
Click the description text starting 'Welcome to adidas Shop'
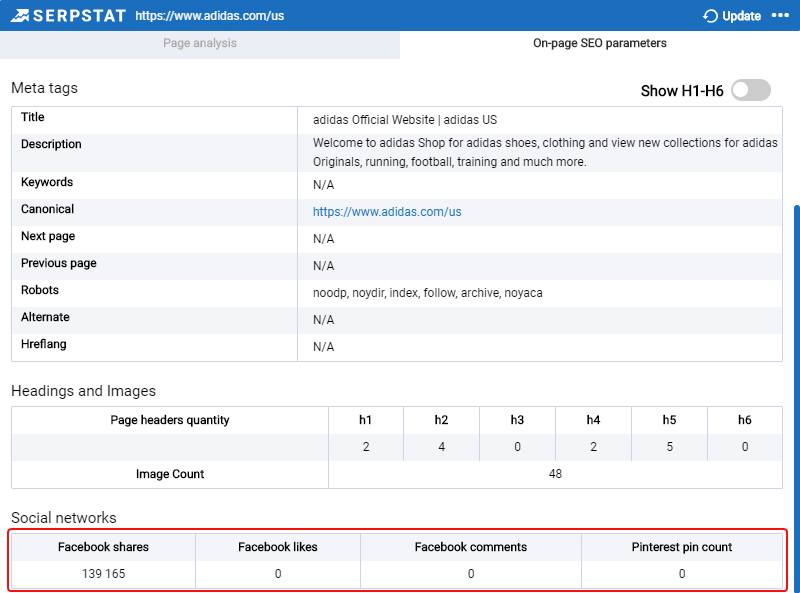click(x=545, y=152)
